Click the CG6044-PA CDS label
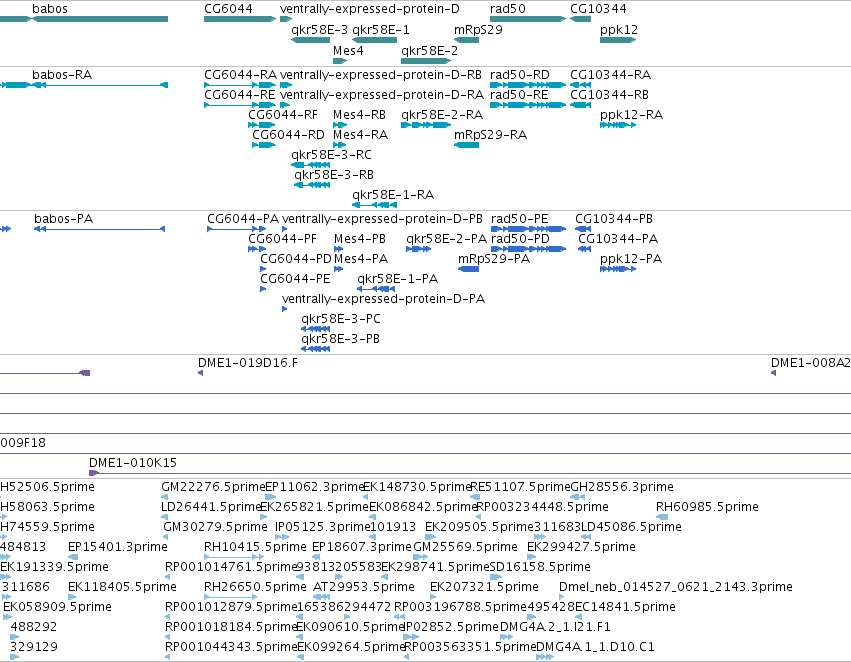This screenshot has height=662, width=851. (243, 219)
